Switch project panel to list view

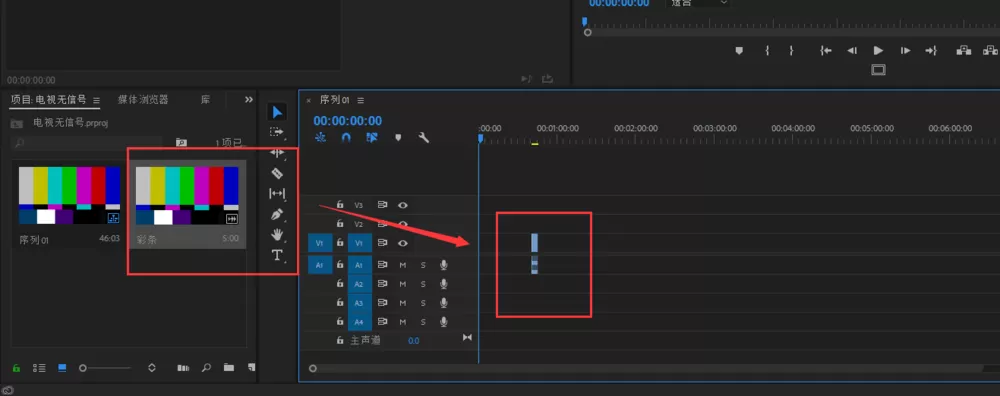(x=40, y=368)
